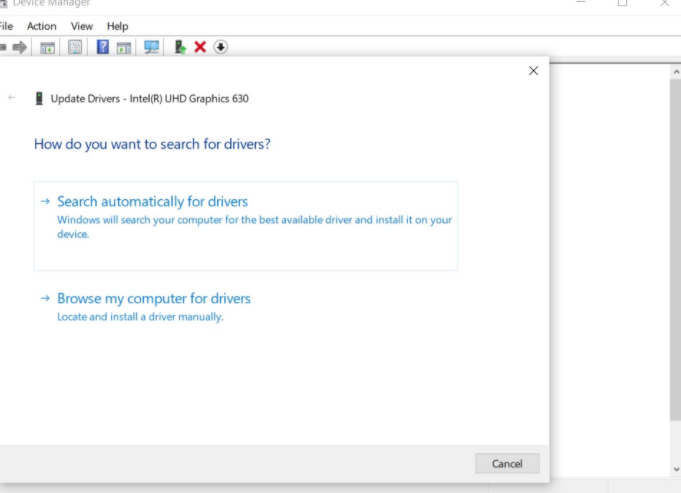
Task: Click the Update device driver green arrow icon
Action: (180, 46)
